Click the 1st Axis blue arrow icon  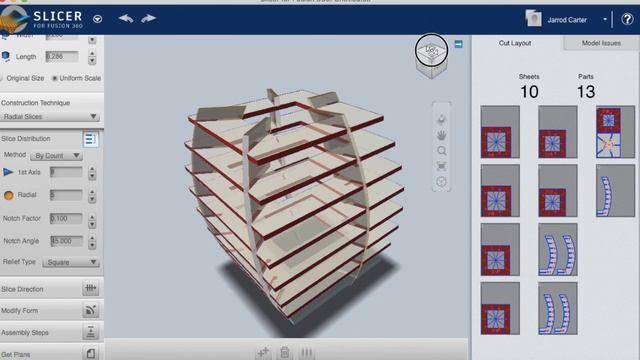[x=8, y=172]
